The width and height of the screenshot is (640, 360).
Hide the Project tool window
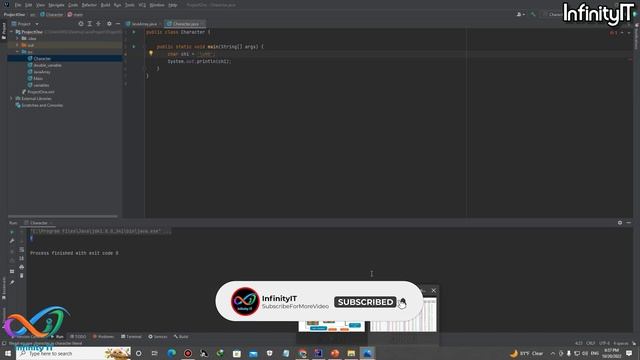pos(118,24)
